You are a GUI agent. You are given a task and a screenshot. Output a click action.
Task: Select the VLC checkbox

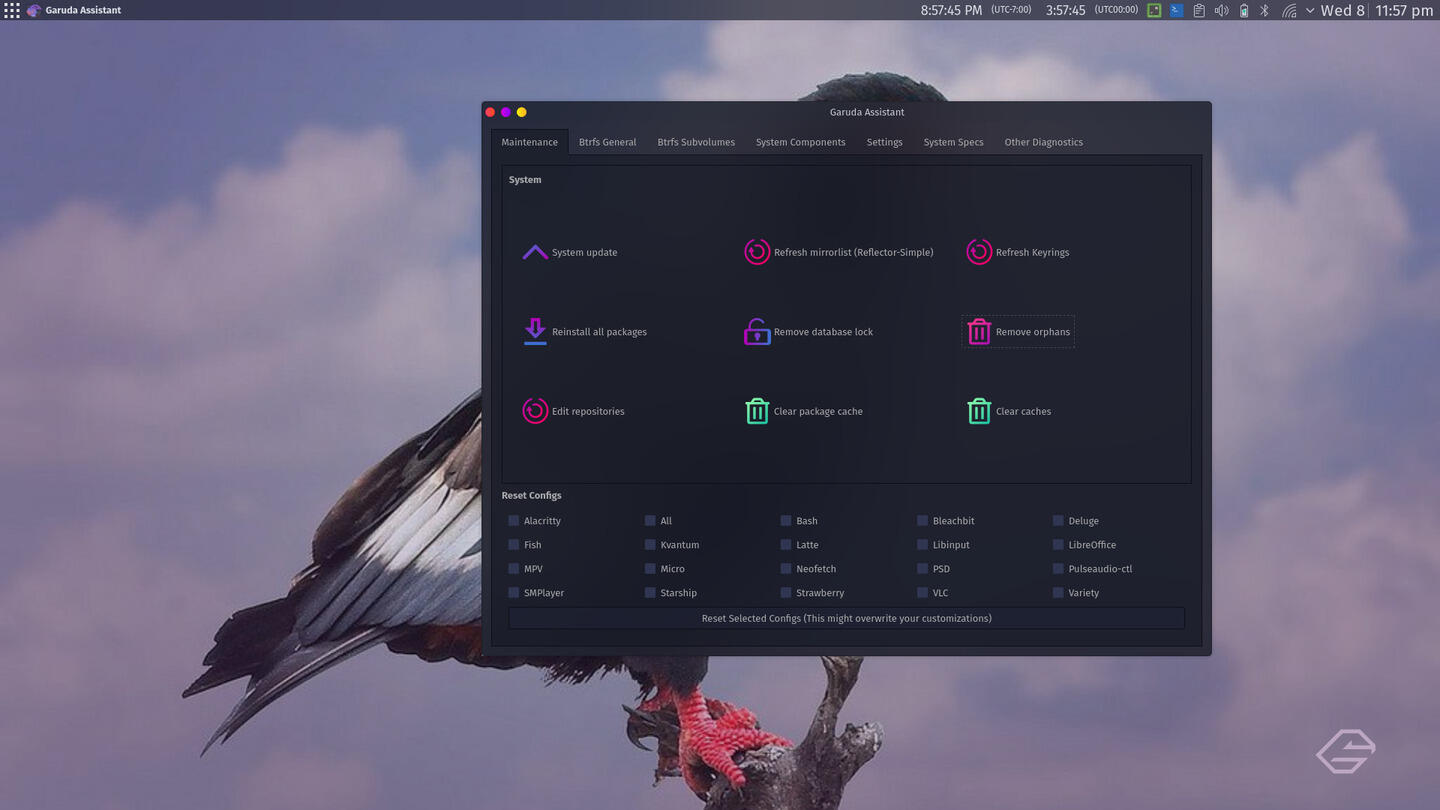click(x=922, y=592)
